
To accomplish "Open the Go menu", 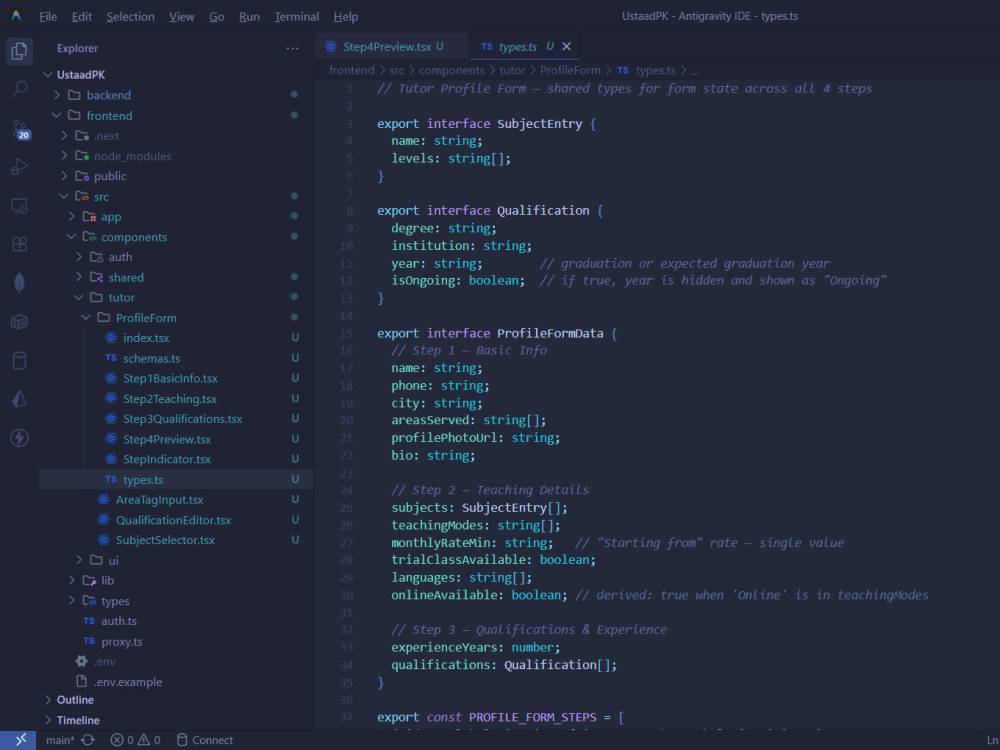I will coord(217,17).
